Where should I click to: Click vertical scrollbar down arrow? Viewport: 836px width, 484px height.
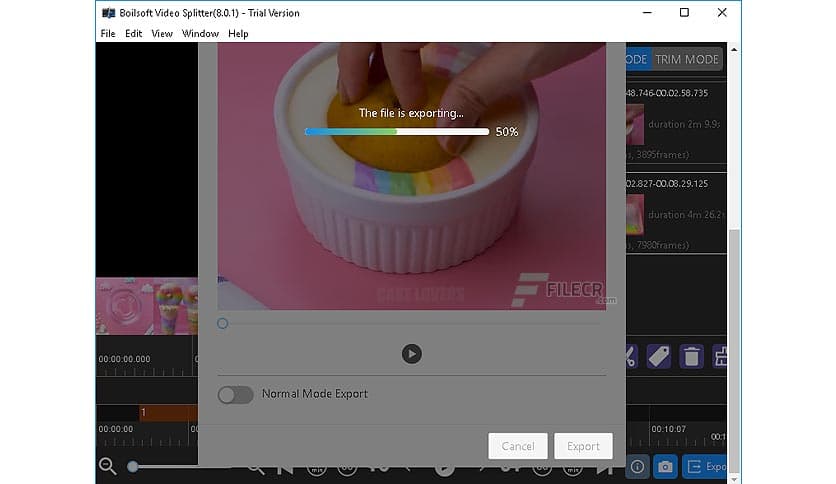click(734, 478)
